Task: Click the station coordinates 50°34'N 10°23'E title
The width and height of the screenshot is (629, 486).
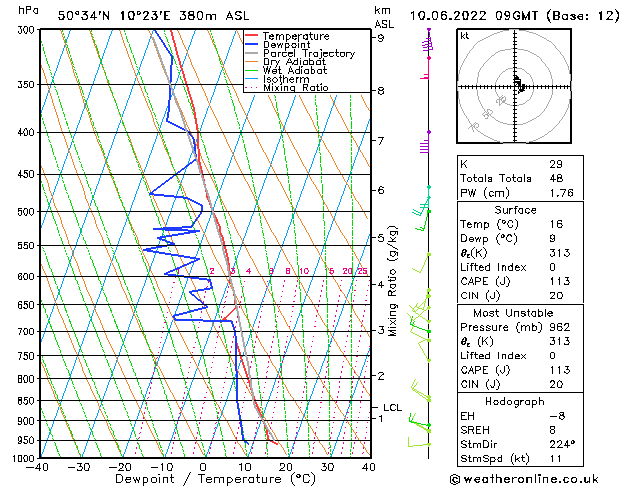Action: pyautogui.click(x=154, y=16)
